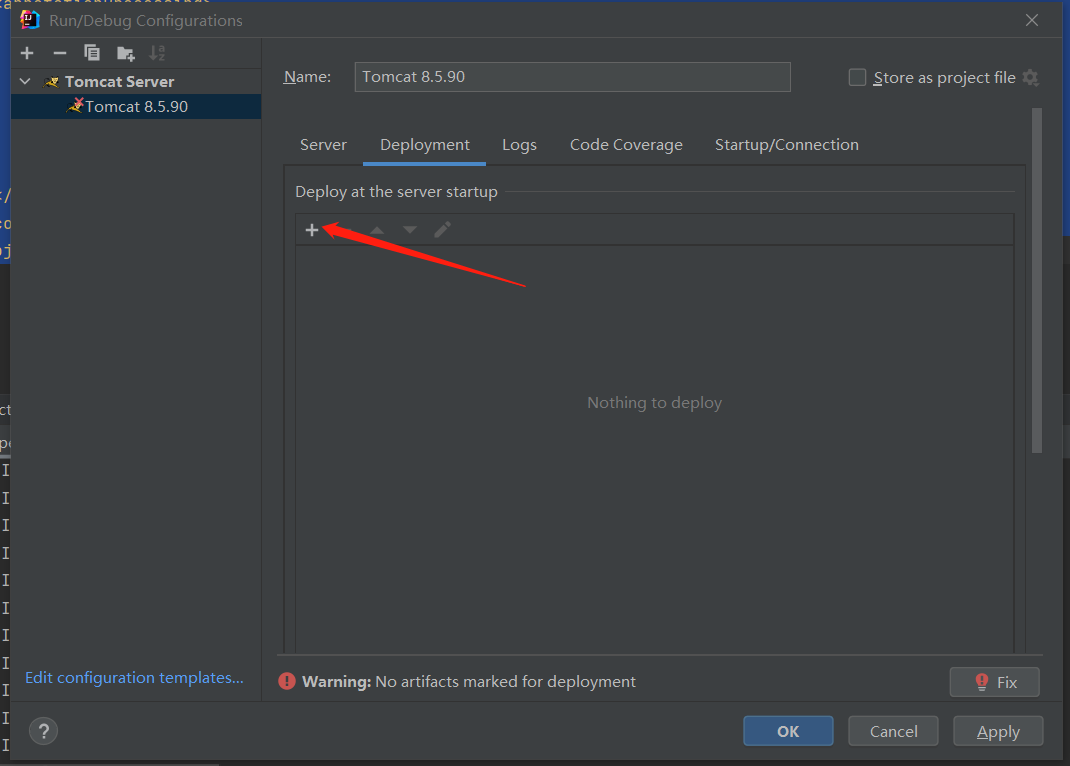Remove the selected configuration
This screenshot has width=1070, height=766.
pos(60,53)
